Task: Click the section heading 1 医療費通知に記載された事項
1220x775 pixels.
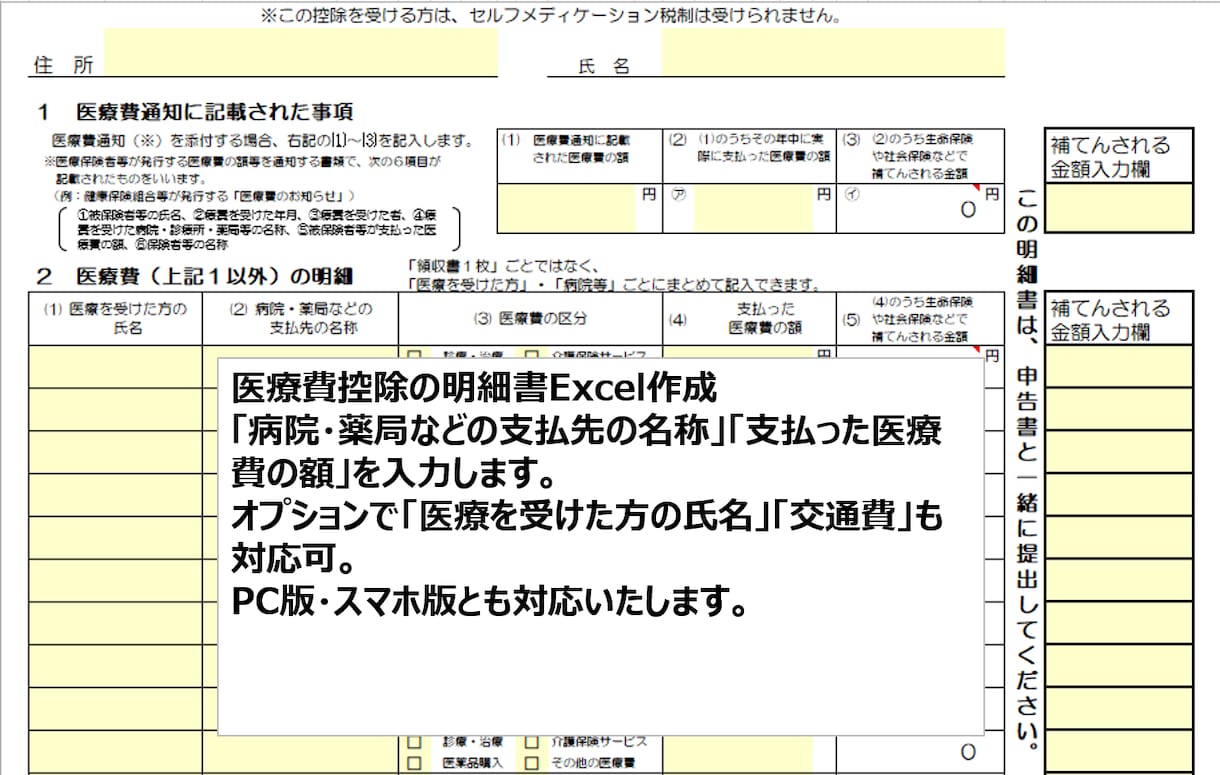Action: tap(195, 112)
